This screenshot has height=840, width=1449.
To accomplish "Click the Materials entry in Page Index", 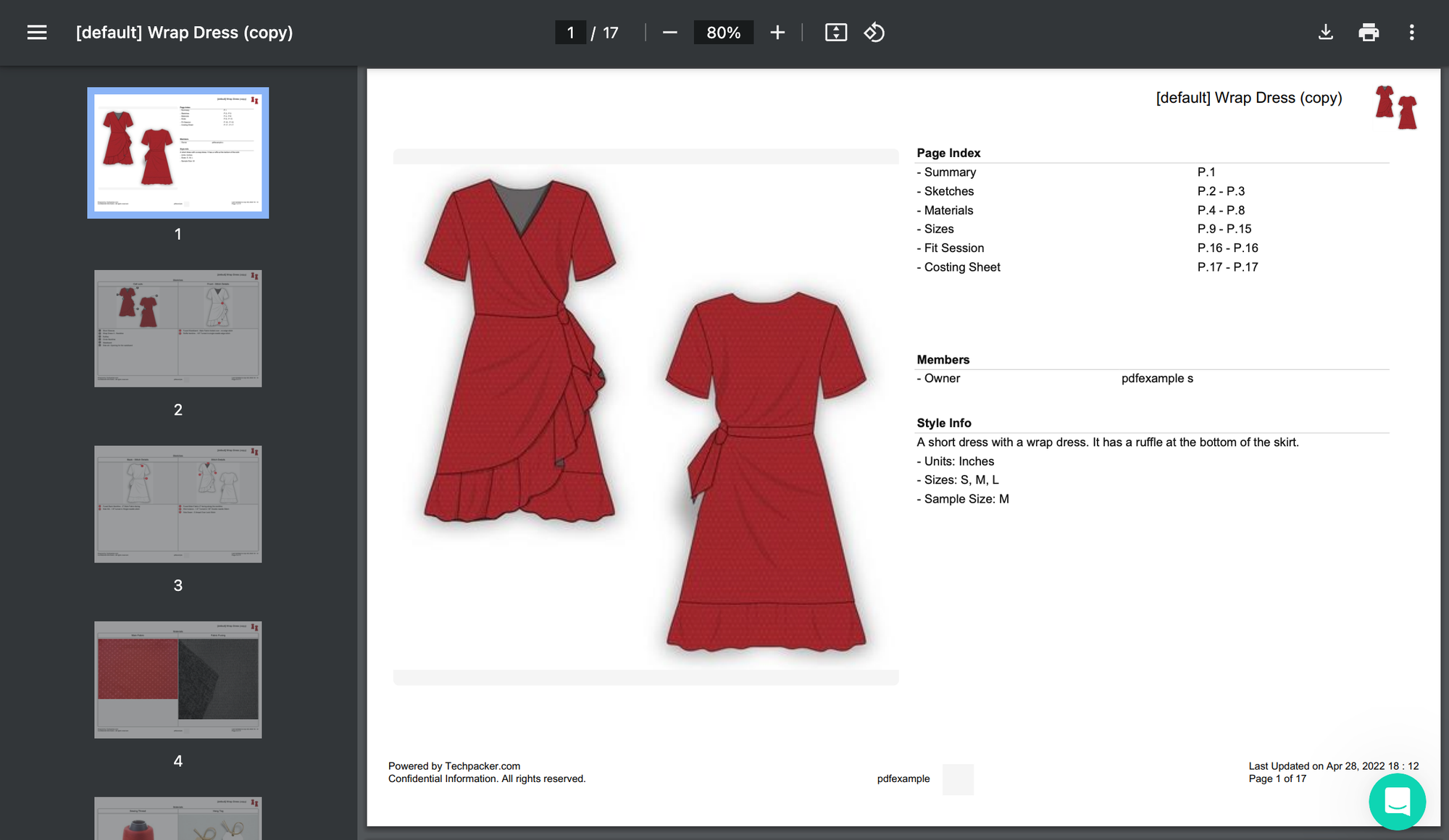I will click(x=948, y=210).
